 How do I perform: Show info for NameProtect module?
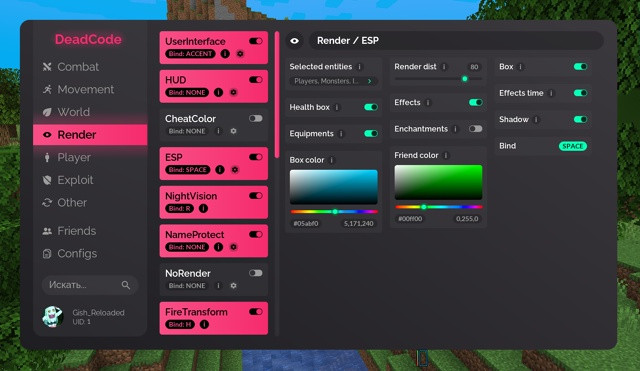pyautogui.click(x=218, y=247)
